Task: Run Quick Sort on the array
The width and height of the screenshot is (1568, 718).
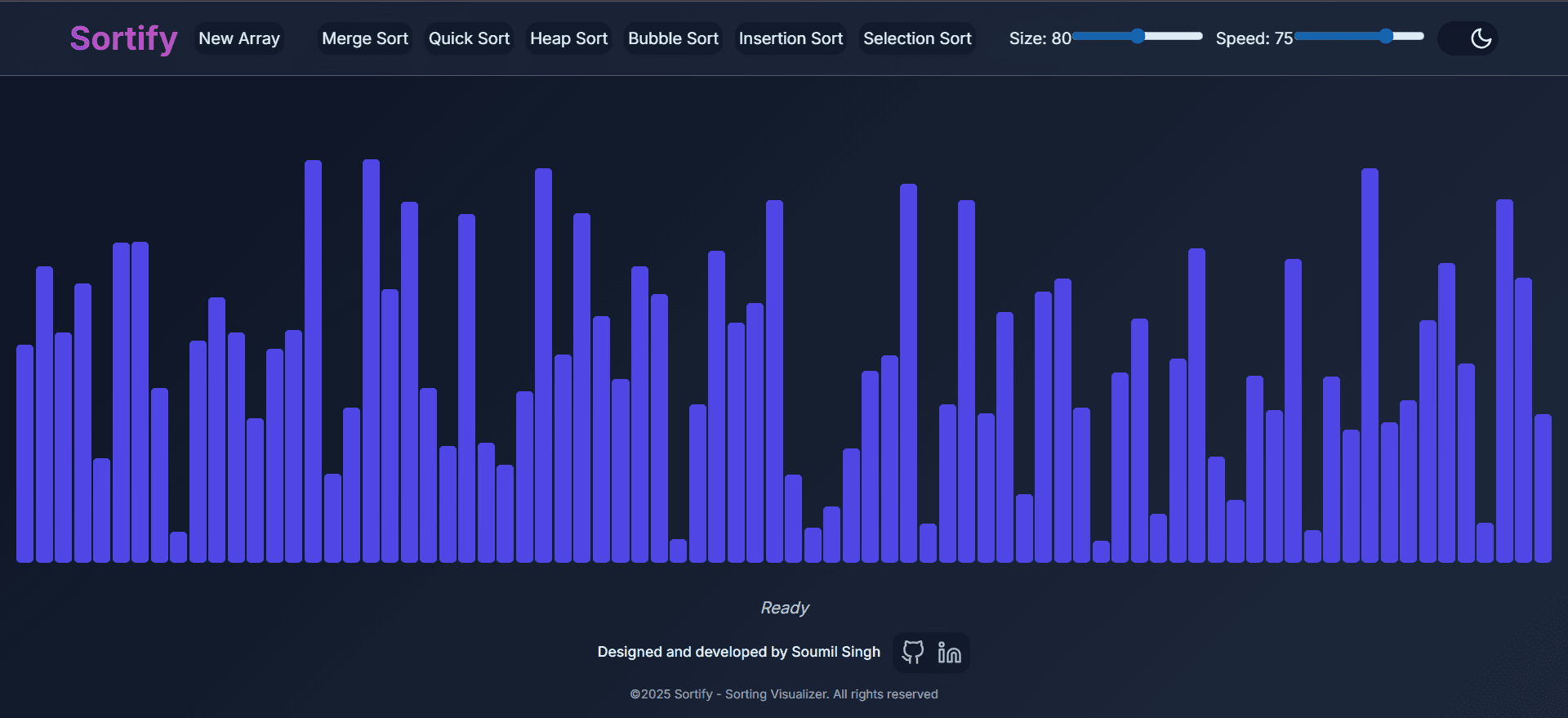Action: click(469, 38)
